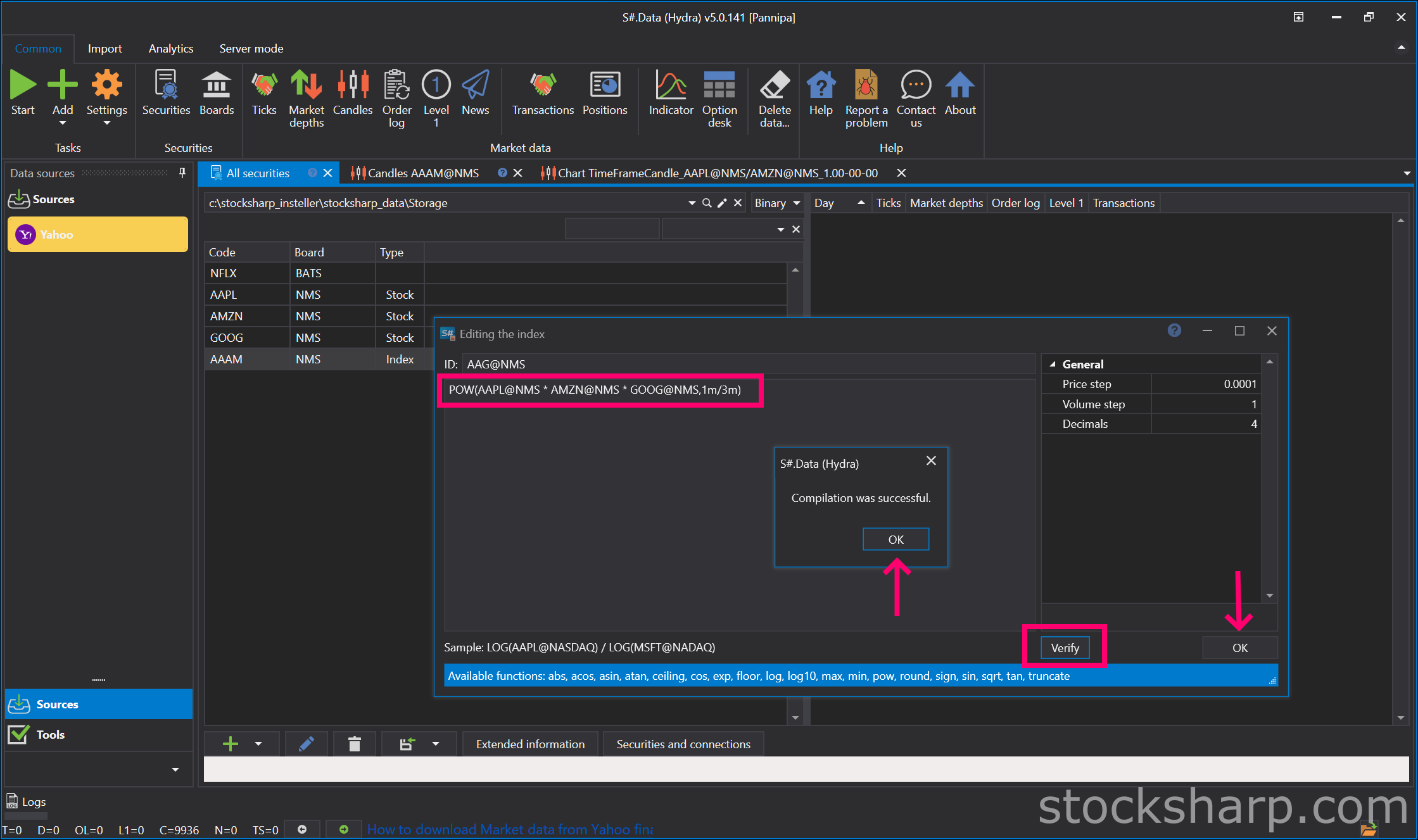Click the Verify button in index editor
Viewport: 1418px width, 840px height.
pos(1065,648)
